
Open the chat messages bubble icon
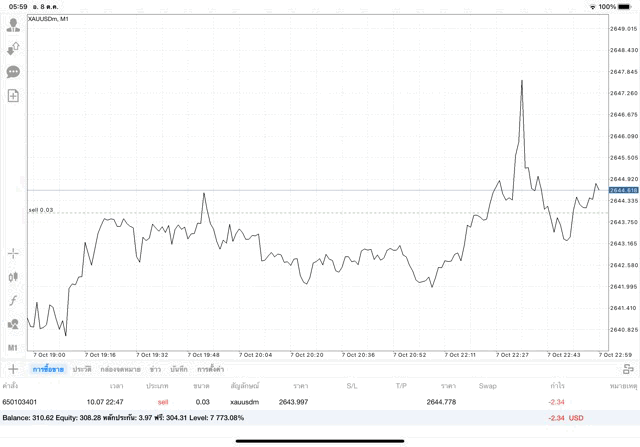click(x=13, y=72)
